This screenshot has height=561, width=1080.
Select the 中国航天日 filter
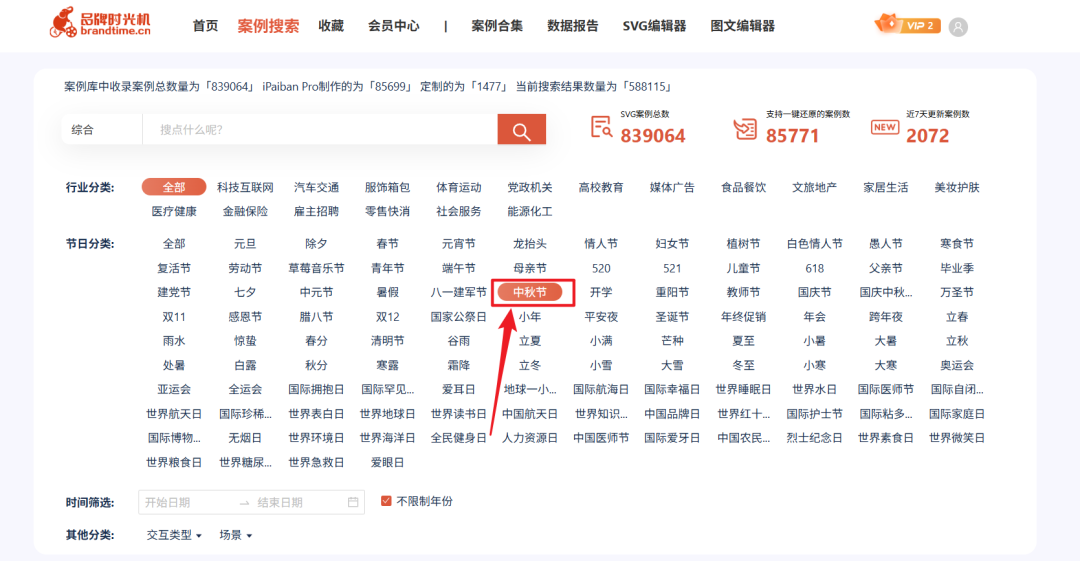point(530,414)
